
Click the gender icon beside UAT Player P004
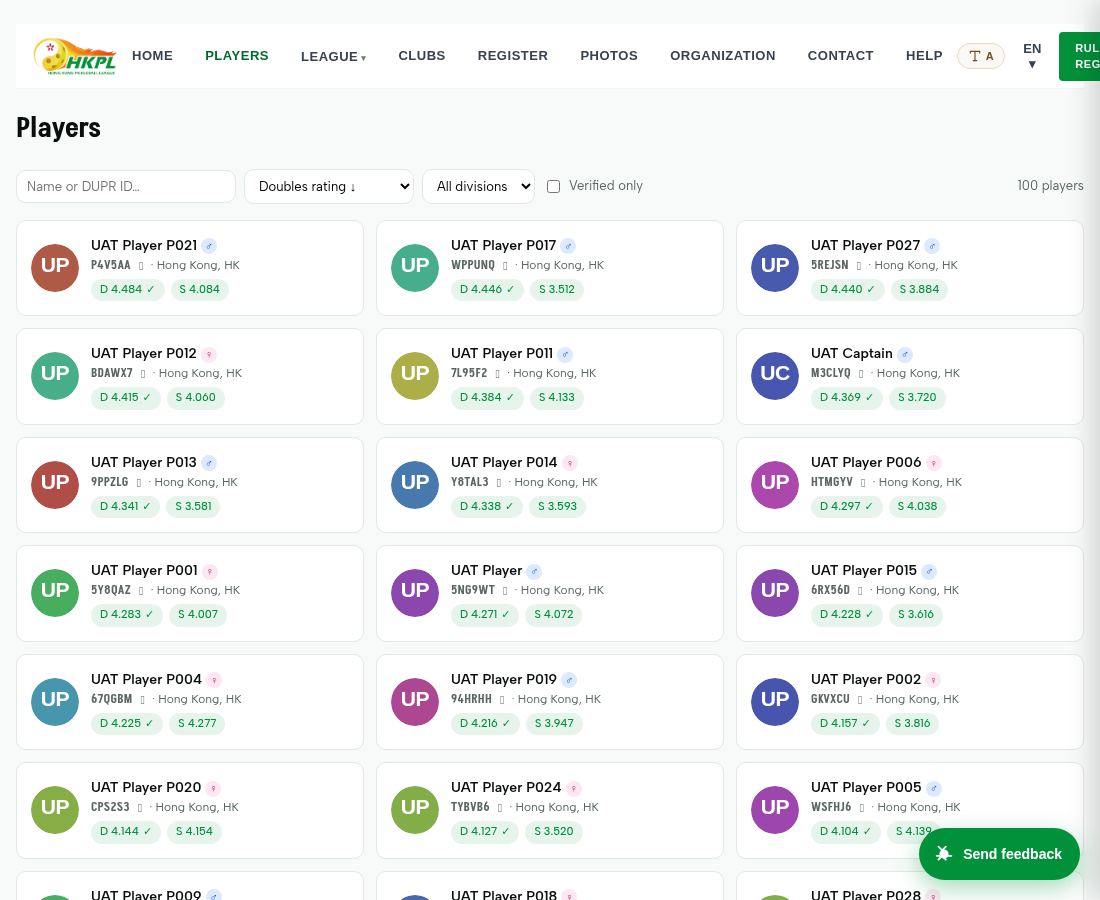214,680
